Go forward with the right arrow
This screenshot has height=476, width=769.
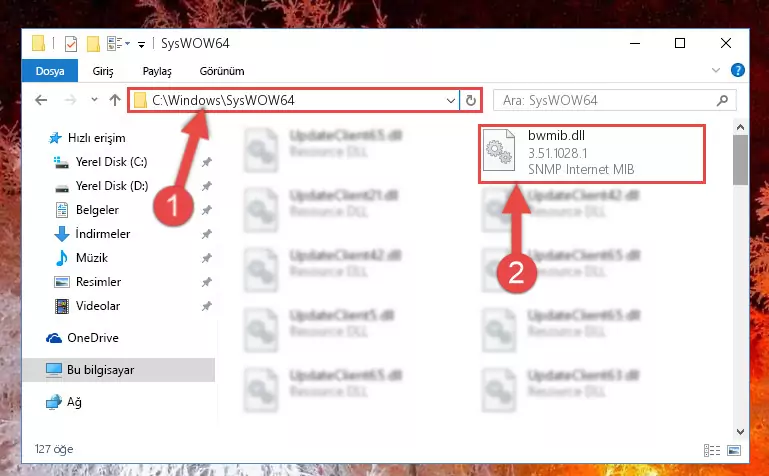71,100
